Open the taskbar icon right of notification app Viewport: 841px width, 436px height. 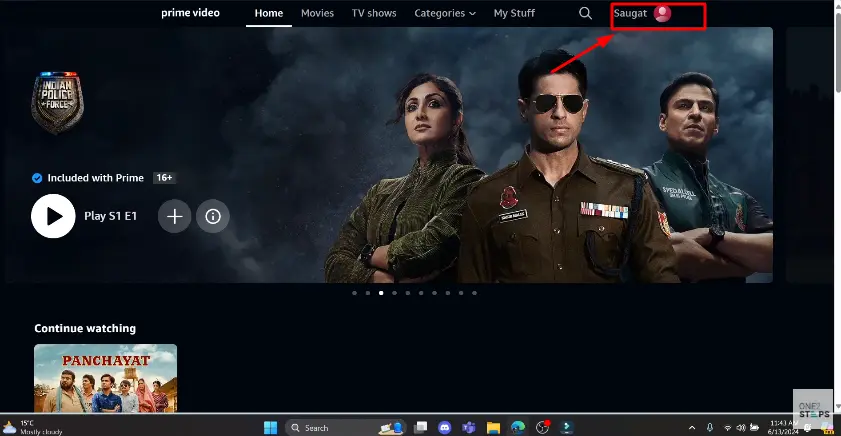(x=567, y=427)
